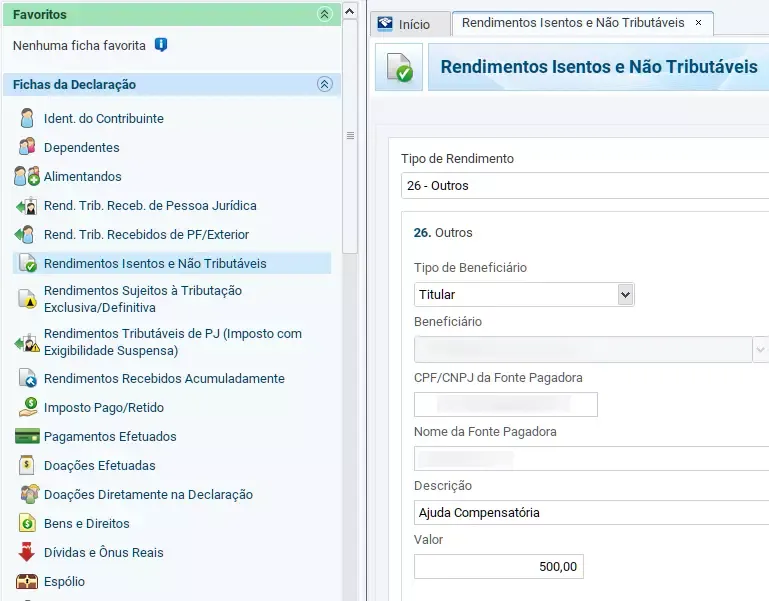Image resolution: width=769 pixels, height=601 pixels.
Task: Open Imposto Pago/Retido ficha
Action: tap(103, 407)
